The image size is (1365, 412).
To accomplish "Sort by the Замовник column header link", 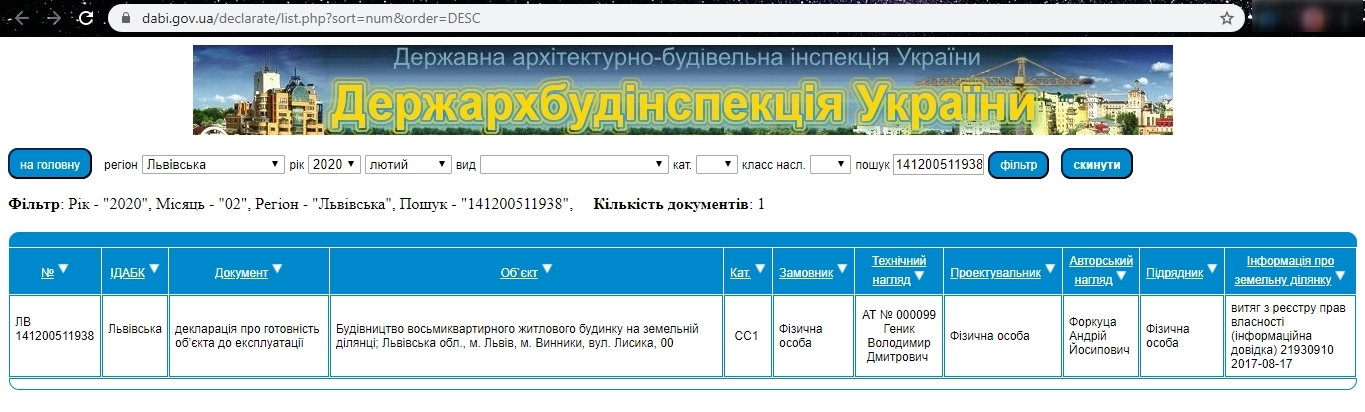I will [806, 272].
